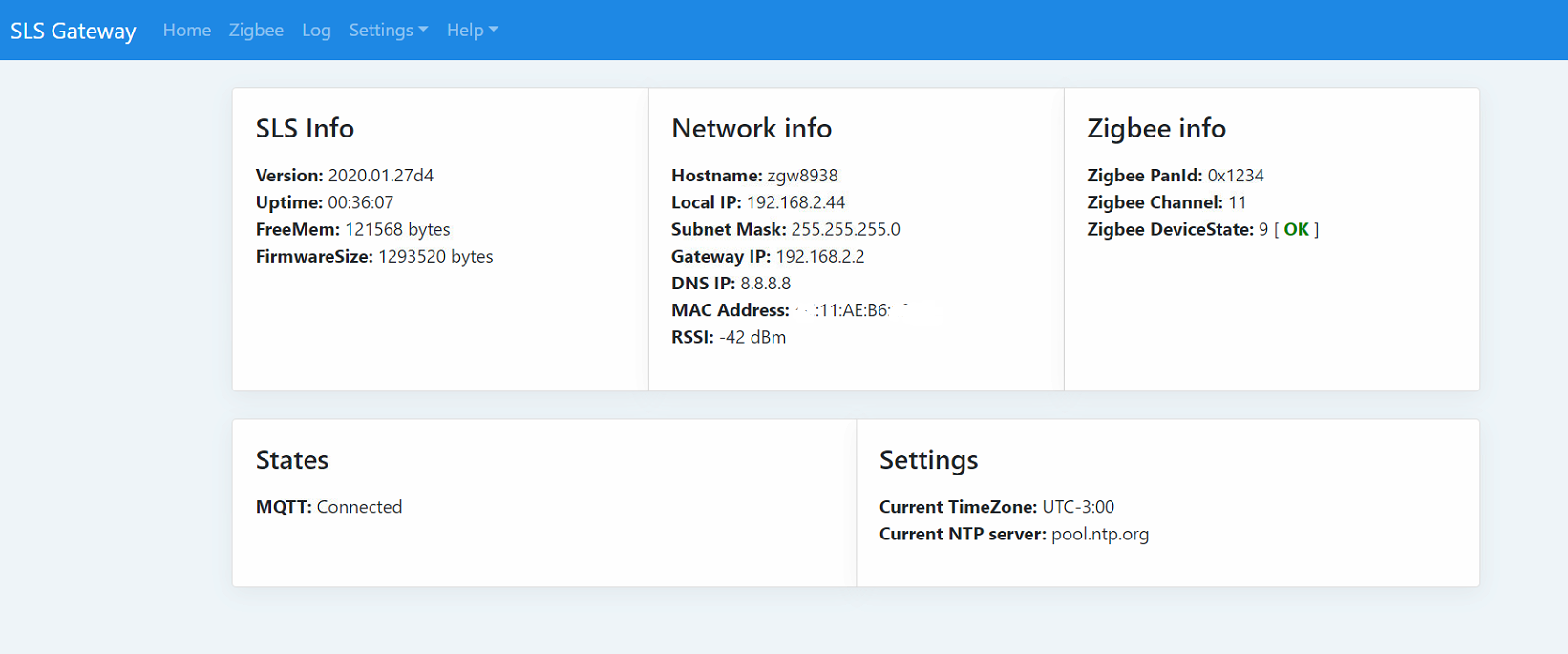Screen dimensions: 1568x654
Task: Expand the Settings dropdown in navbar
Action: point(388,31)
